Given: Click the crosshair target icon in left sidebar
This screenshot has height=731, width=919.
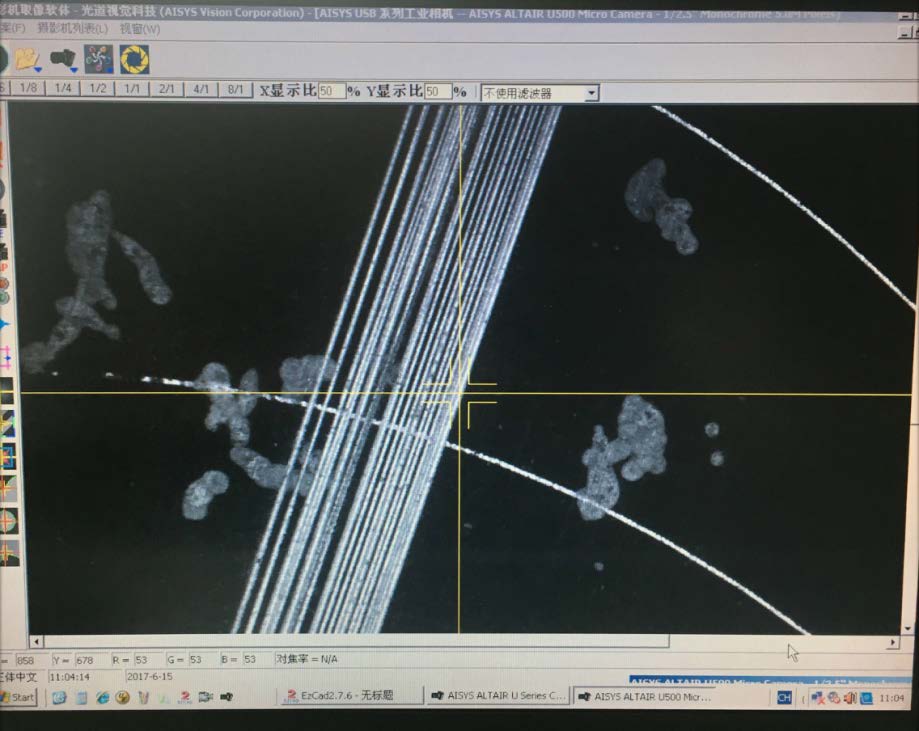Looking at the screenshot, I should coord(7,521).
